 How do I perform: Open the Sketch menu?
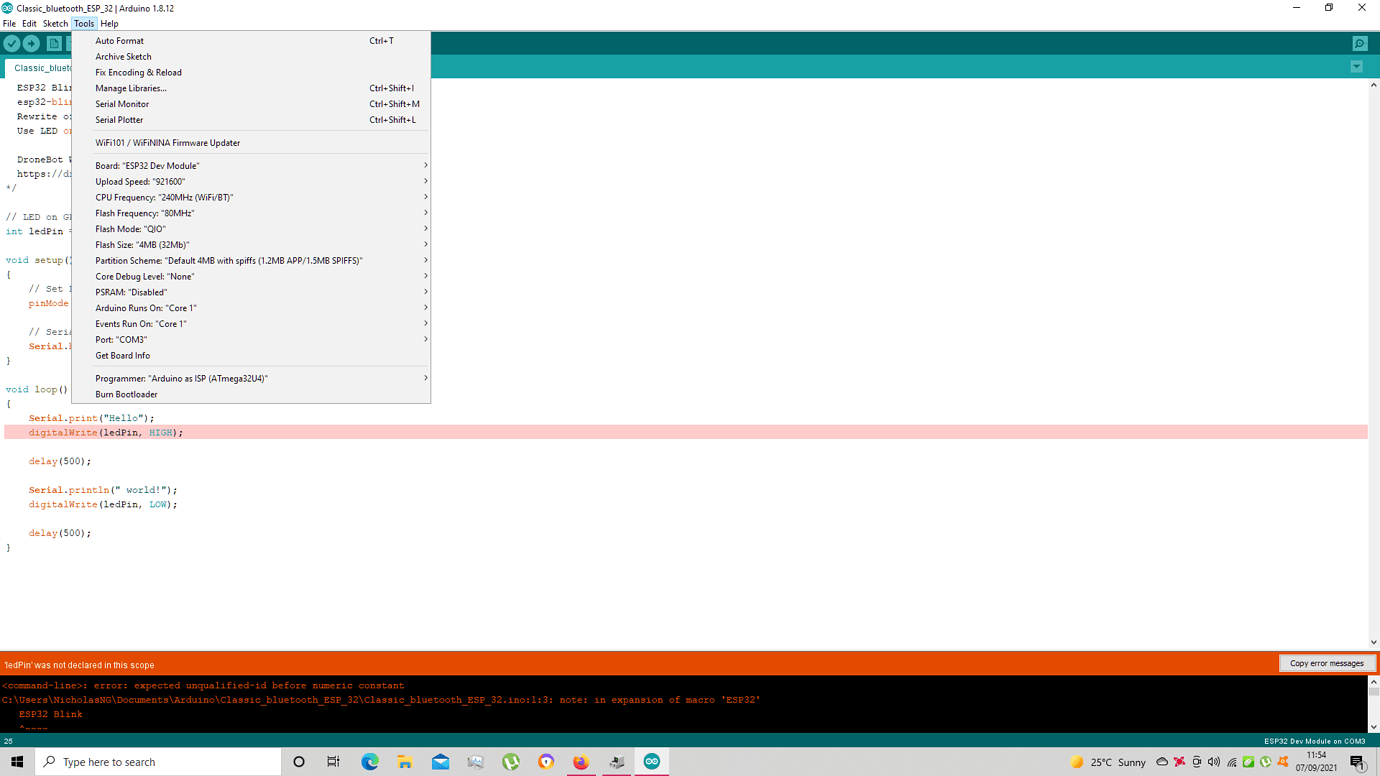click(x=55, y=23)
